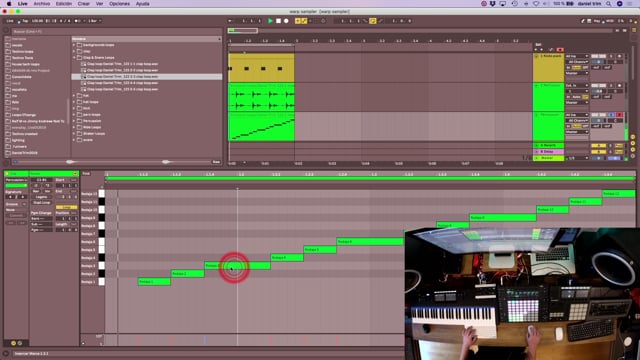Select the highlighted clap loop wav file
The height and width of the screenshot is (360, 640).
coord(147,77)
